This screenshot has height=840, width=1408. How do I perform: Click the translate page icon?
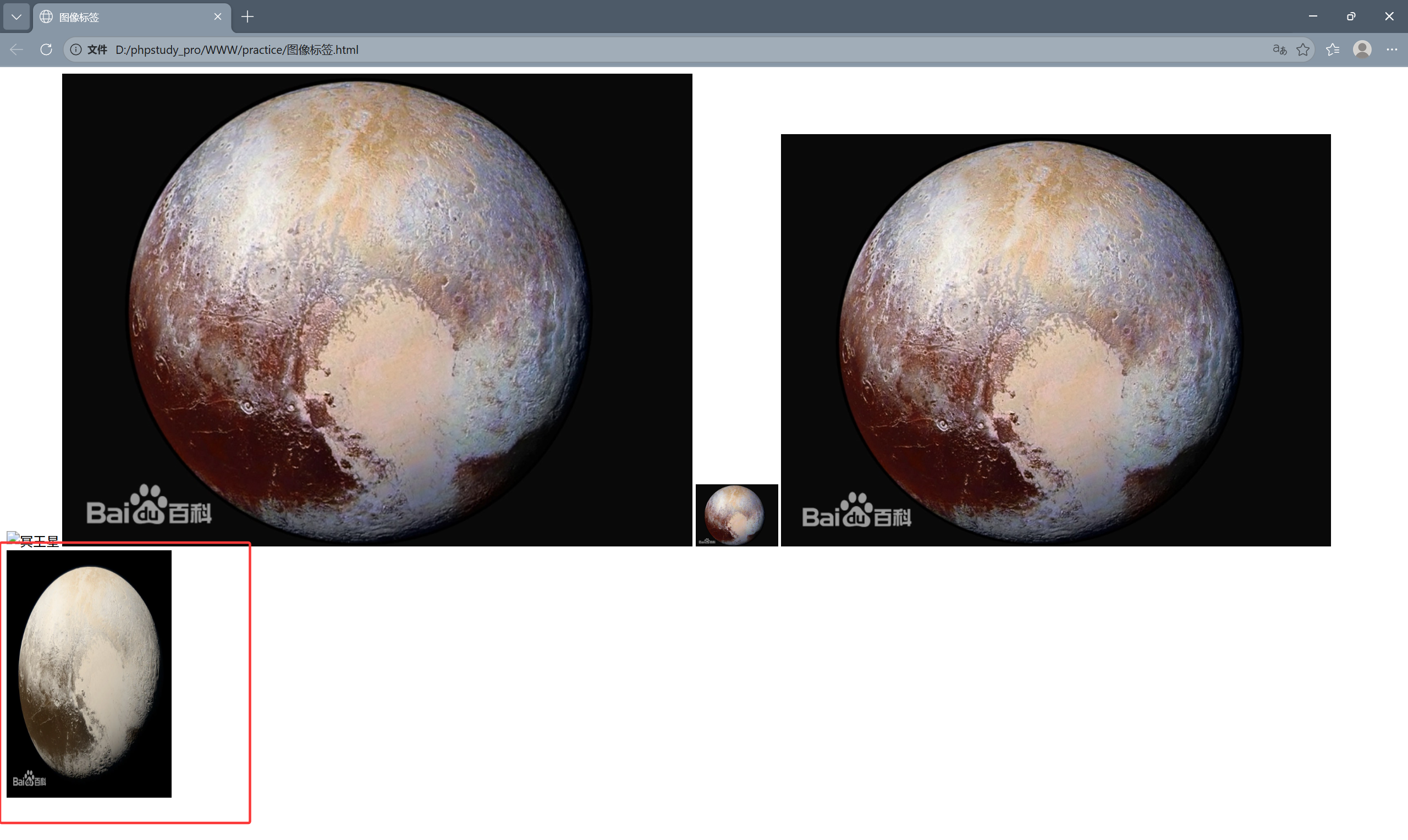coord(1279,50)
